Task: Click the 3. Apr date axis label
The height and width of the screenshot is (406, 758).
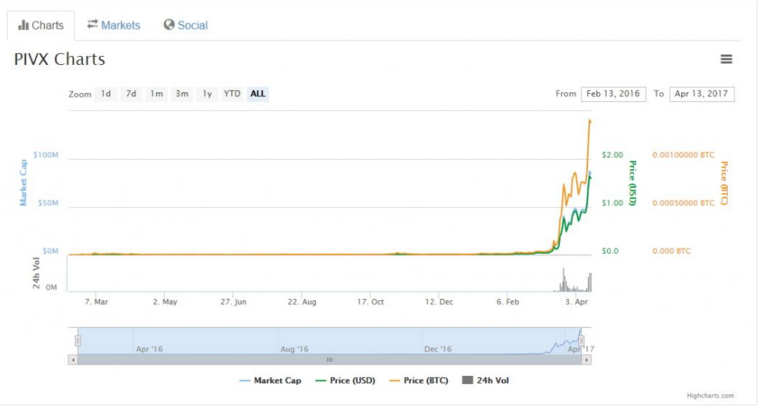Action: tap(577, 302)
